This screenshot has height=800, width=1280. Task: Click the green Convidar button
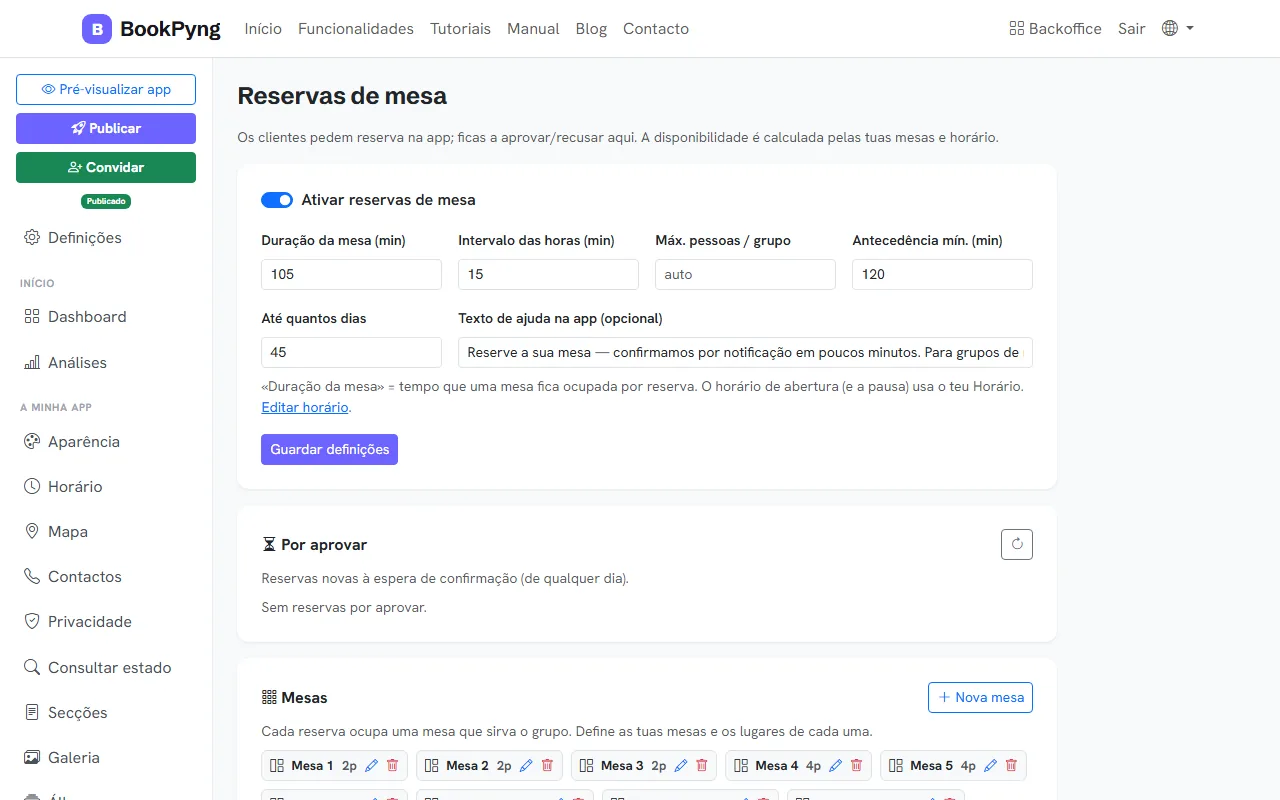[106, 167]
